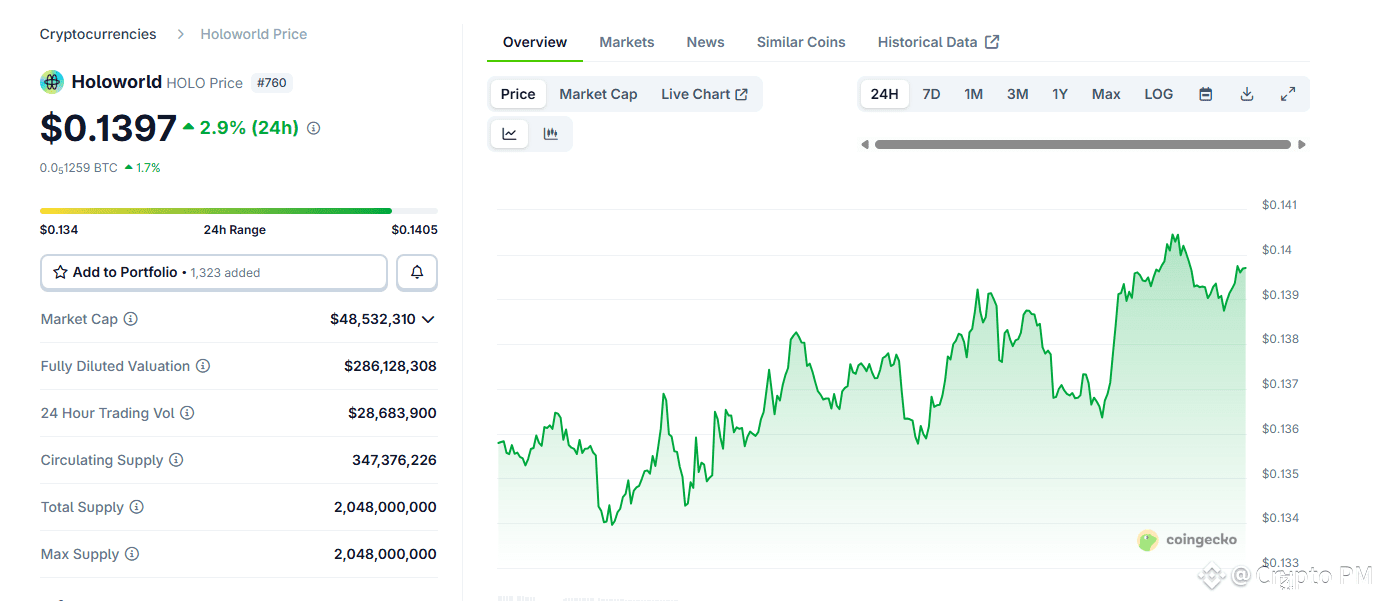Image resolution: width=1381 pixels, height=601 pixels.
Task: Switch to the candlestick chart icon
Action: (x=550, y=134)
